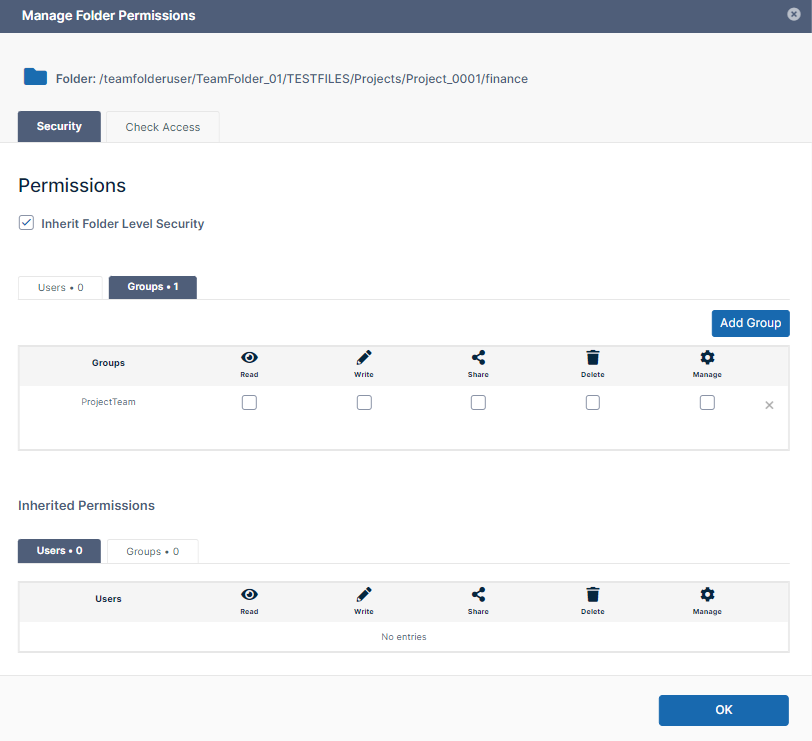Remove ProjectTeam group with the X icon
812x741 pixels.
click(769, 405)
